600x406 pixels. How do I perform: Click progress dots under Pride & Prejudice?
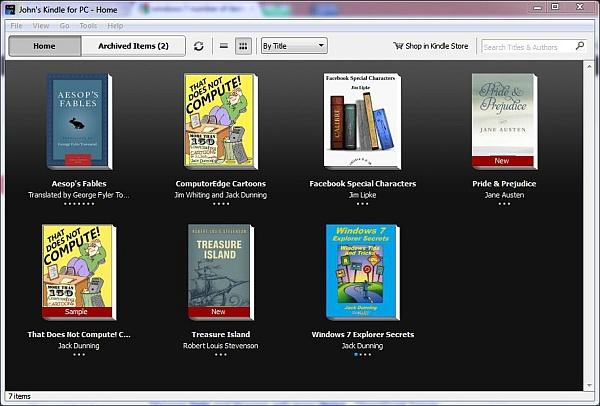504,204
